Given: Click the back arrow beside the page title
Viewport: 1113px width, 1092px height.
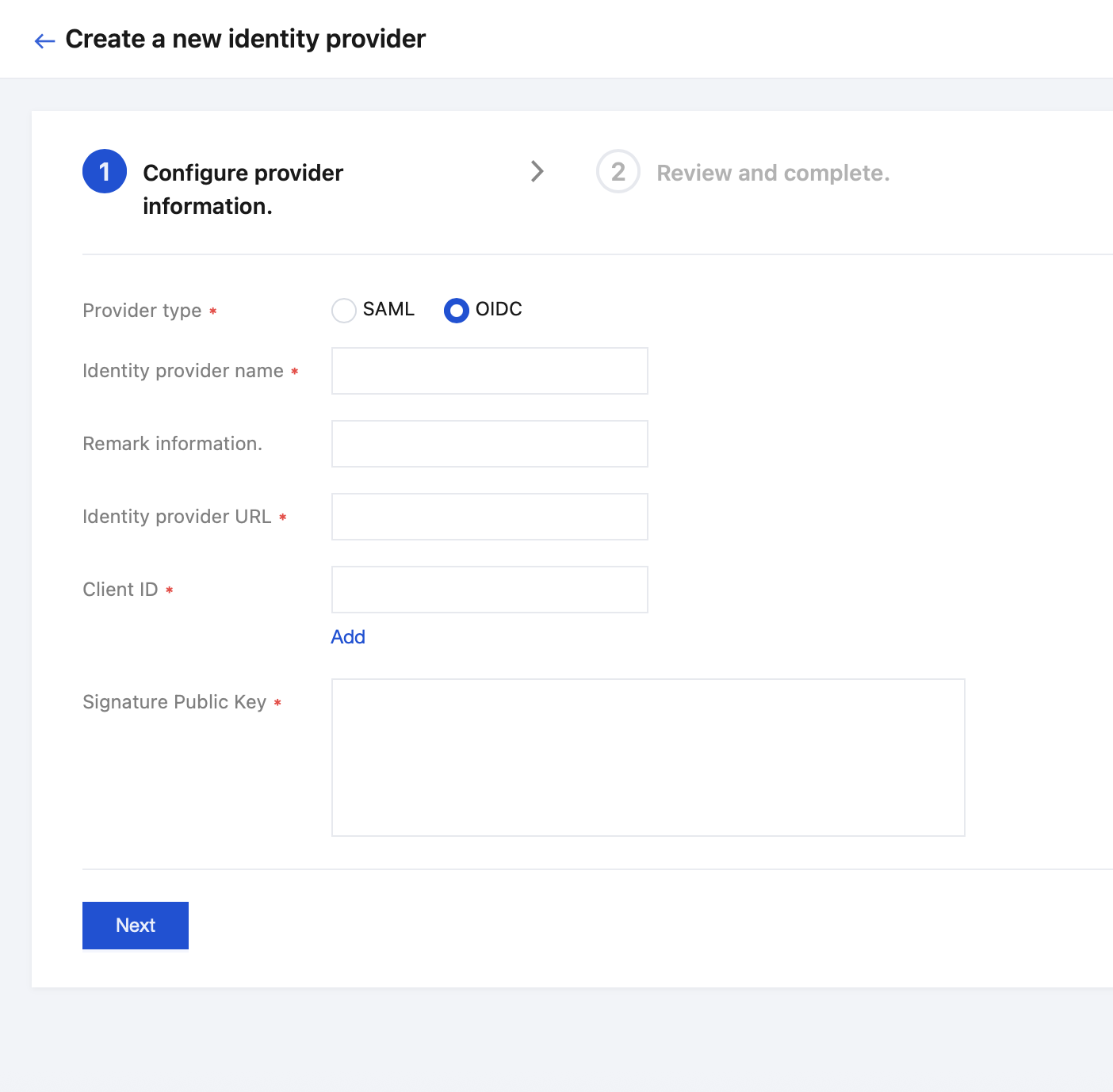Looking at the screenshot, I should [x=44, y=40].
